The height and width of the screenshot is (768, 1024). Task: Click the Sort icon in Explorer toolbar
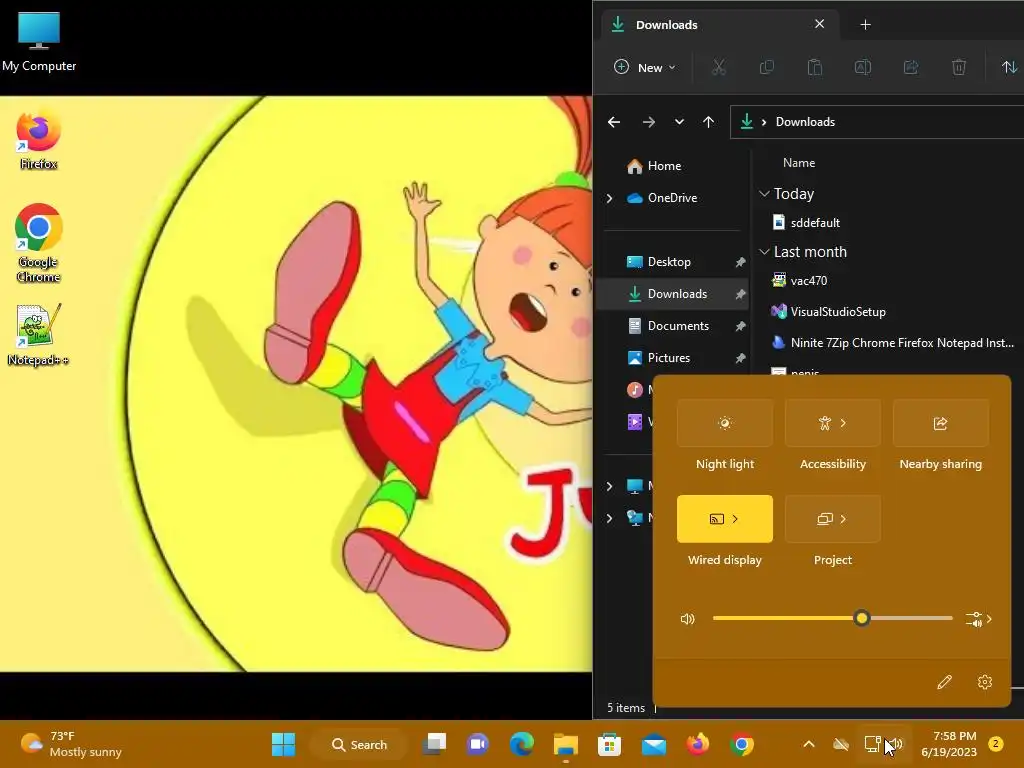point(1009,67)
